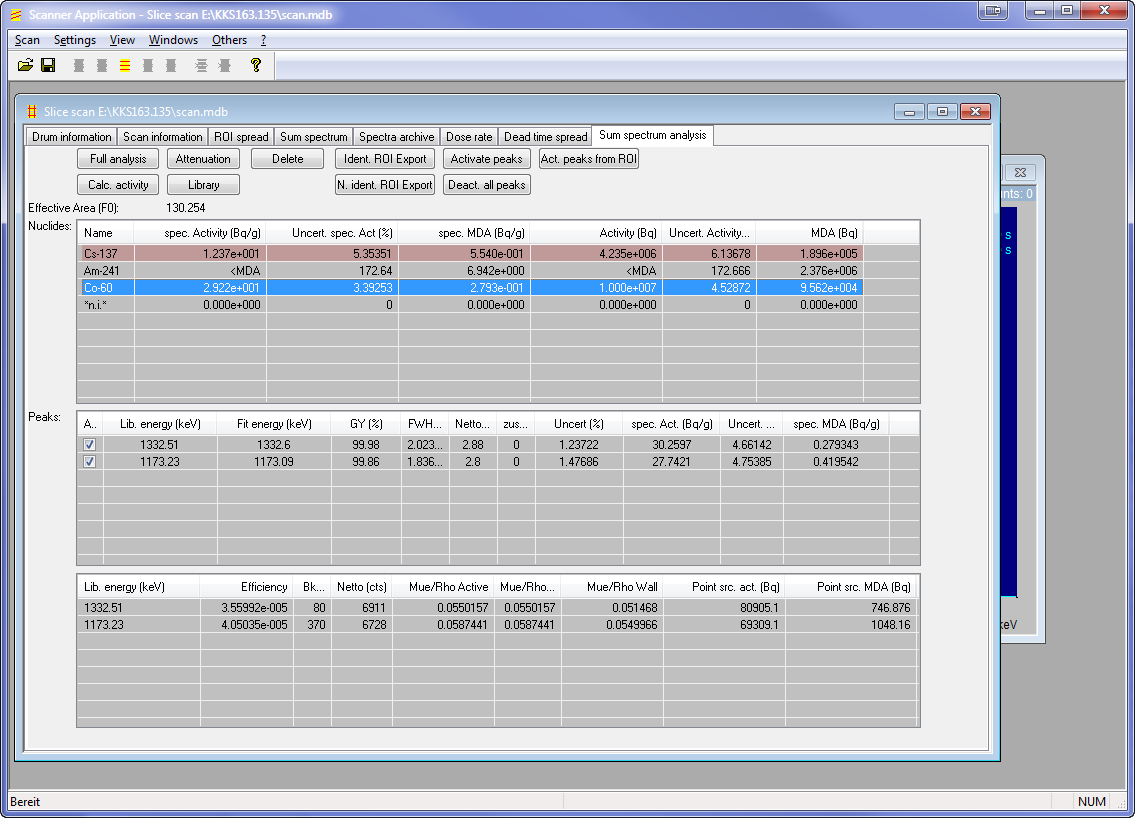Click Act. peaks from ROI button
This screenshot has width=1135, height=818.
coord(588,159)
